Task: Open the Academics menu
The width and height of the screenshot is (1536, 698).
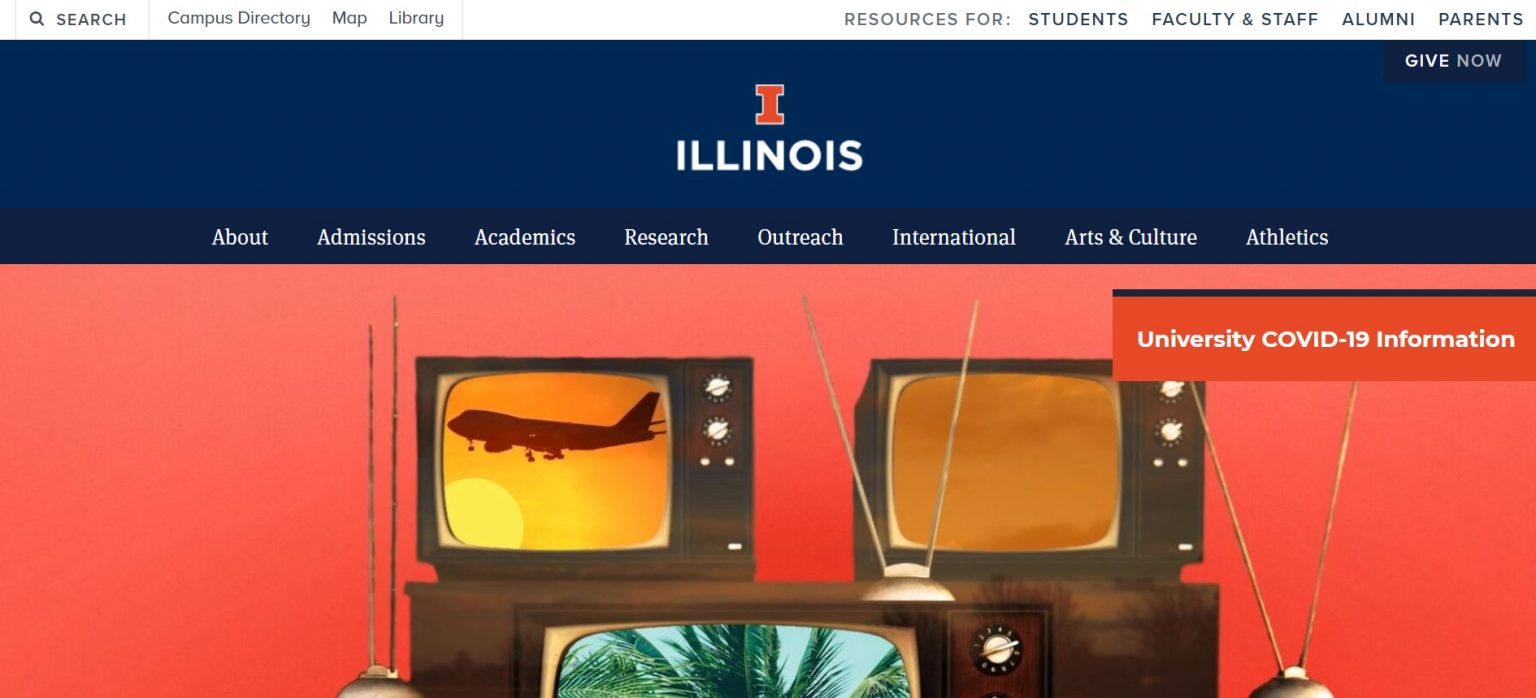Action: (525, 237)
